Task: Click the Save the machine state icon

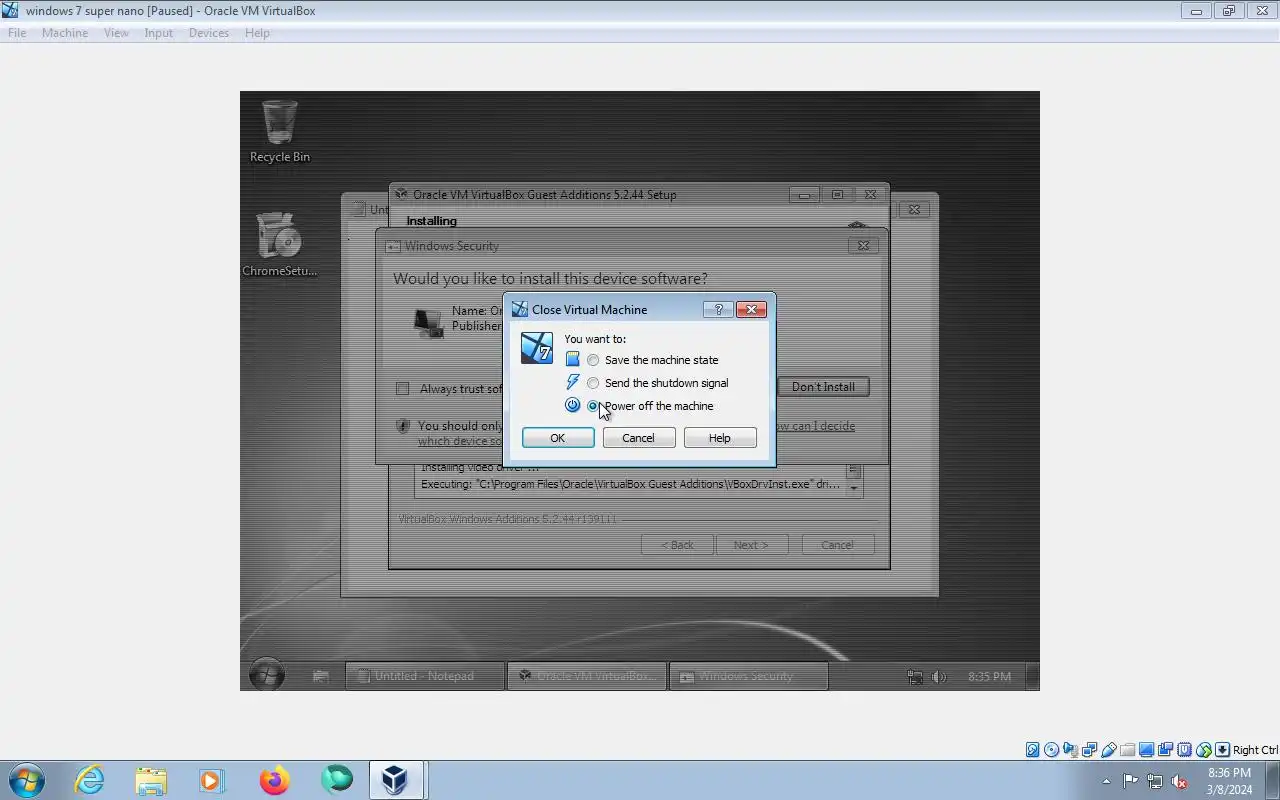Action: click(572, 359)
